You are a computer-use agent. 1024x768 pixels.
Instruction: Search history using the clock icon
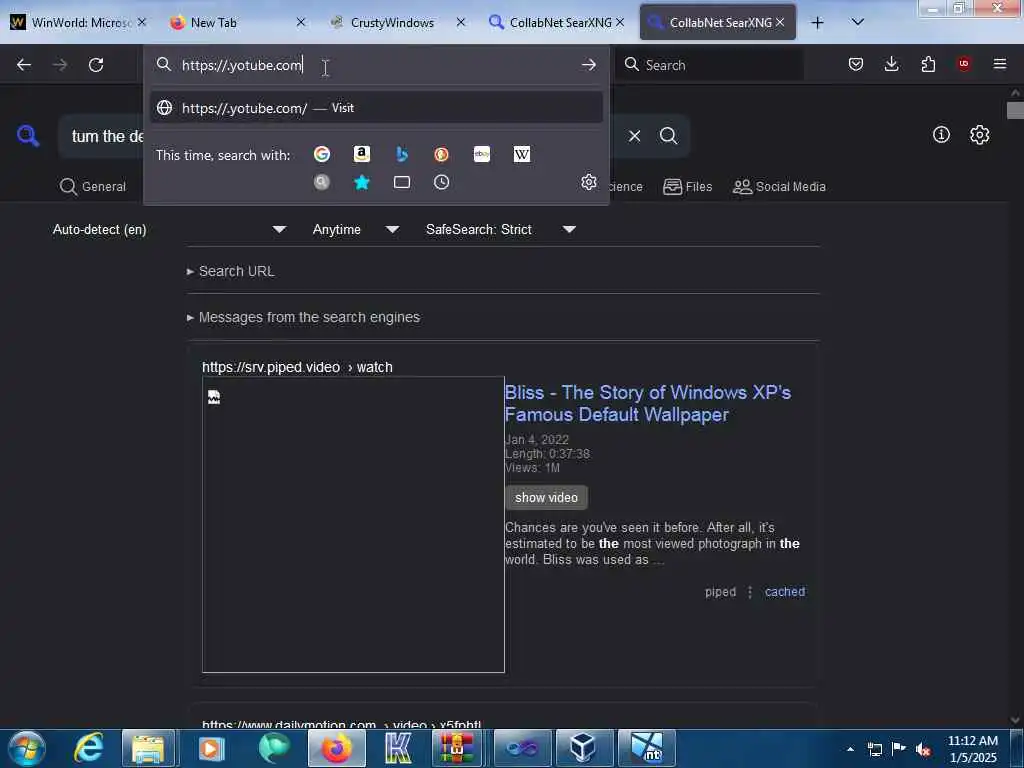pyautogui.click(x=441, y=182)
